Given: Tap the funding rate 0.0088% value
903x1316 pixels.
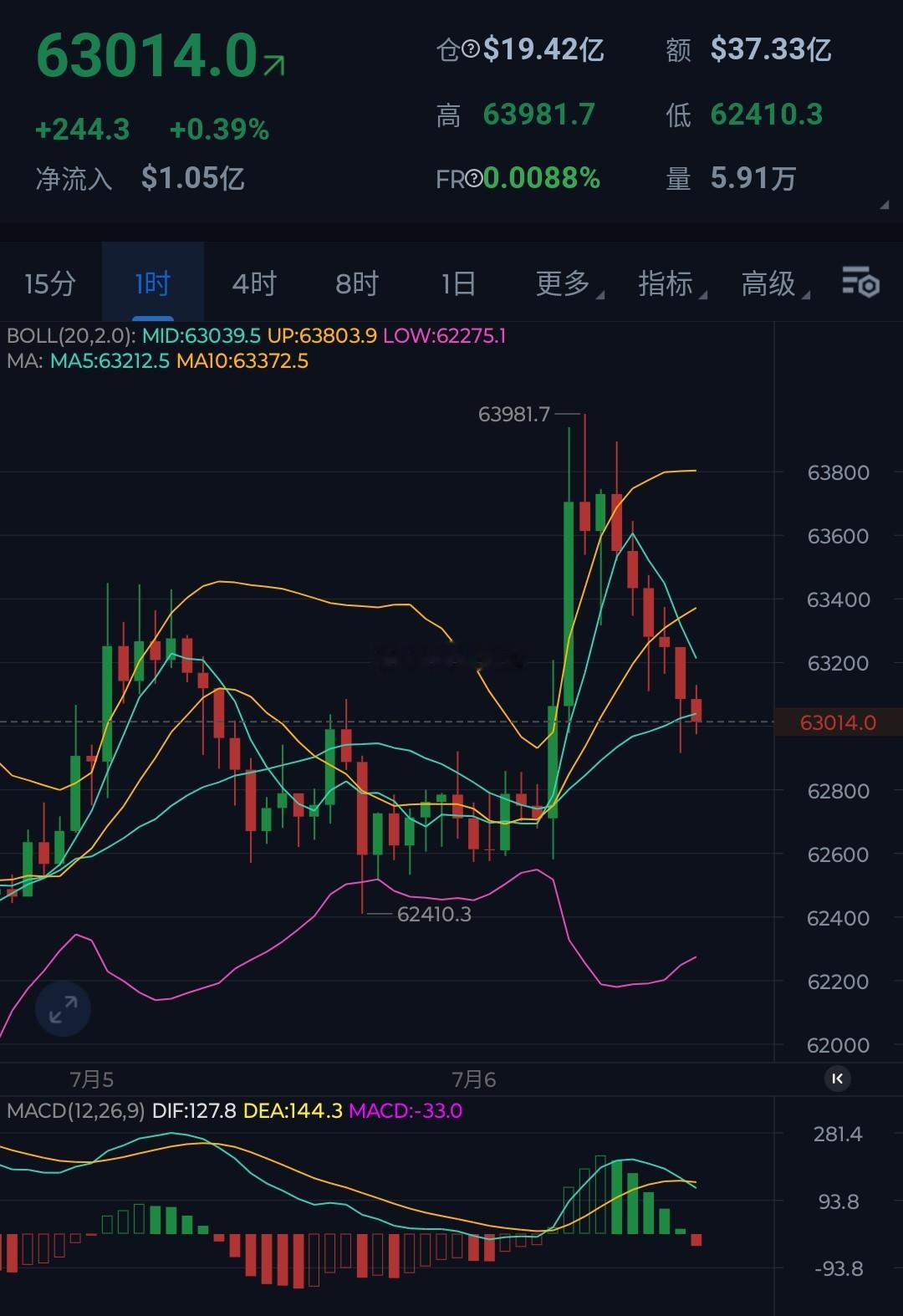Looking at the screenshot, I should coord(542,178).
